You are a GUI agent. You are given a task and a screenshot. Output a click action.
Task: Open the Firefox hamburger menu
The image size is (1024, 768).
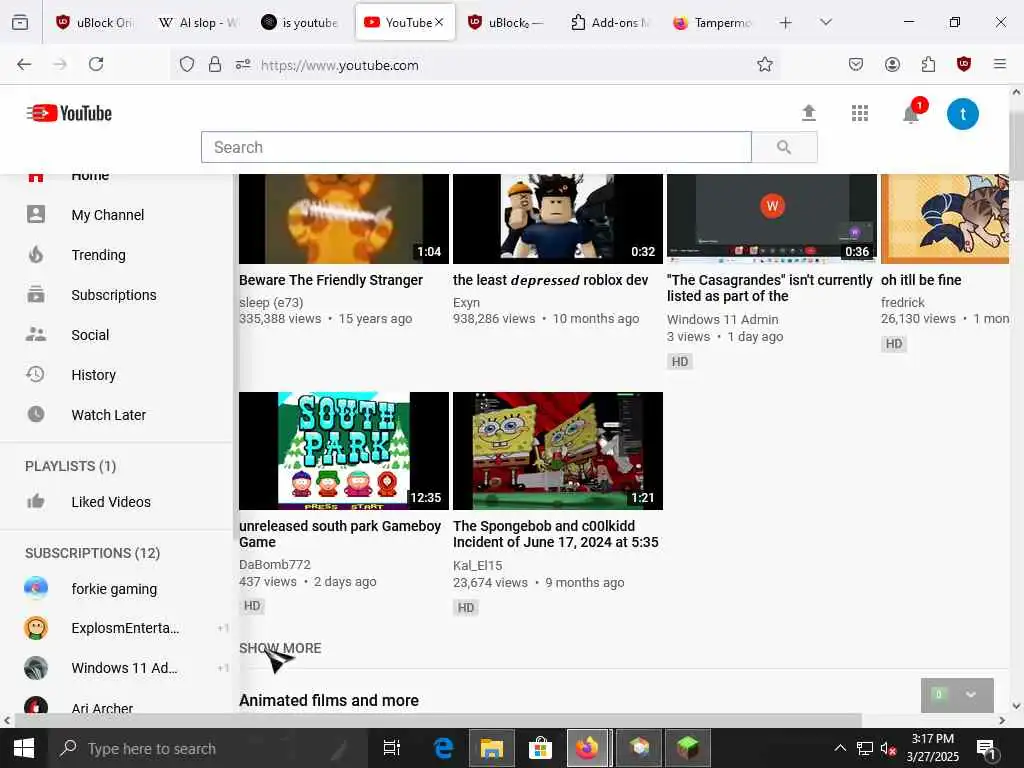coord(1000,64)
